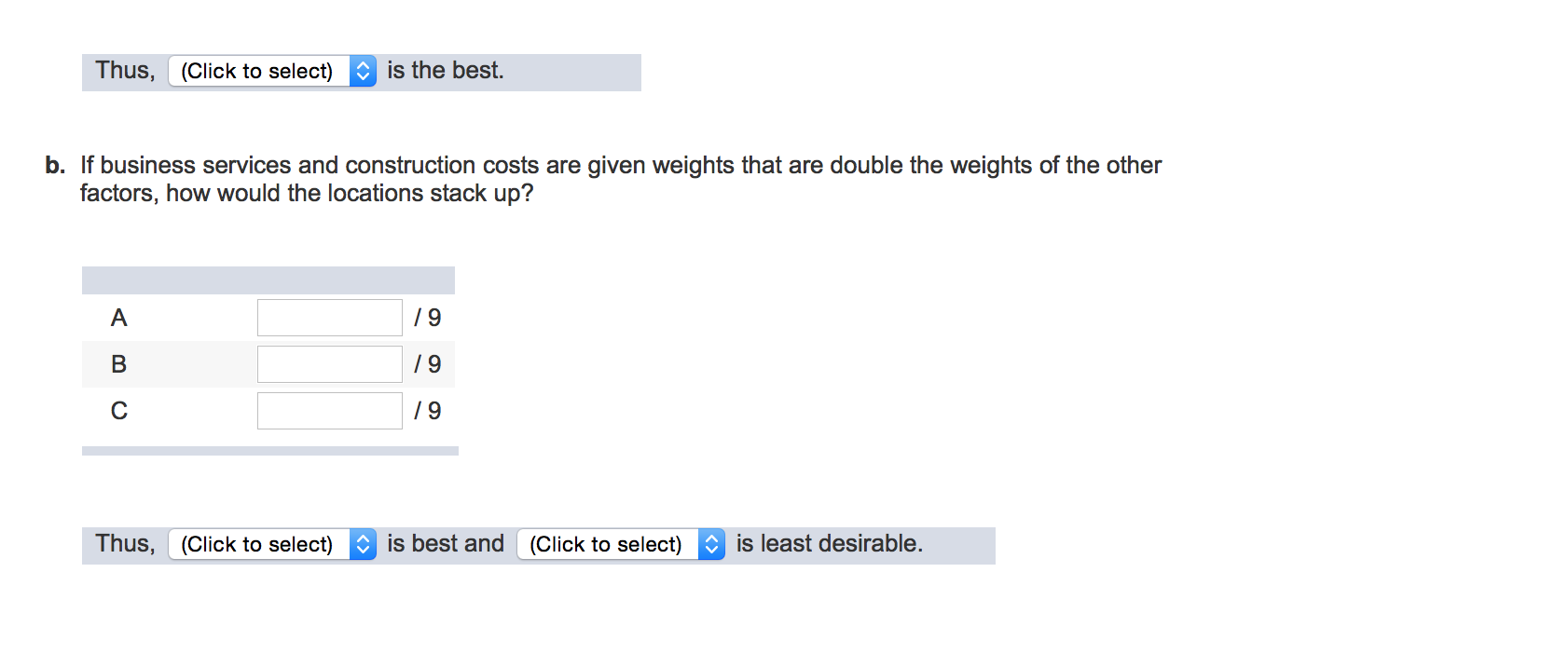This screenshot has width=1568, height=654.
Task: Click the bold "b." question marker
Action: 55,166
